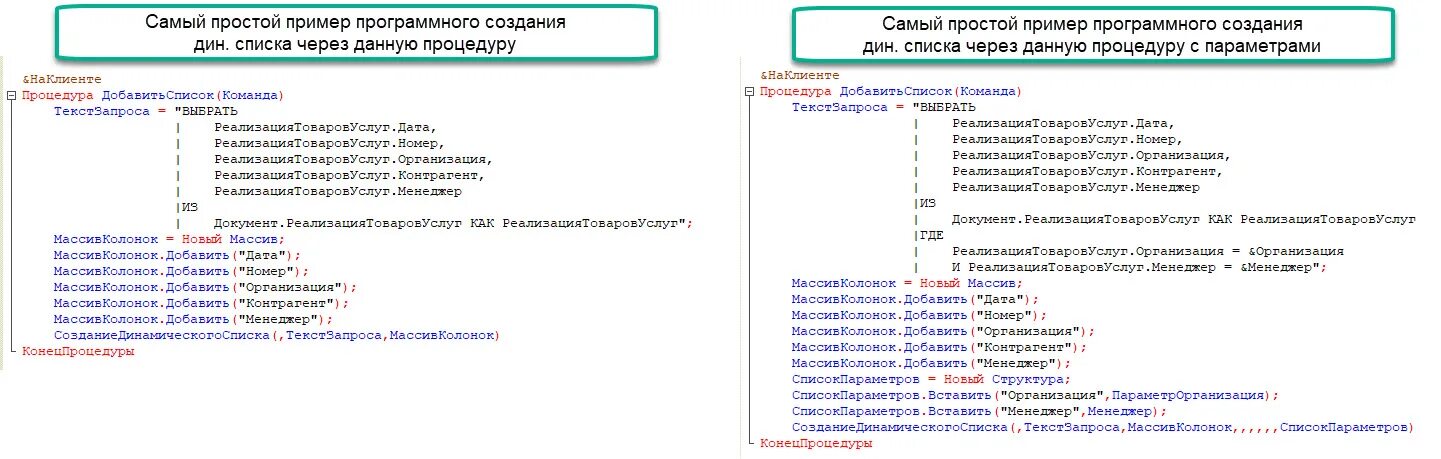Click ТекстЗапроса = "ВЫБРАТЬ line in the example with parameters
The height and width of the screenshot is (459, 1441).
pyautogui.click(x=884, y=107)
